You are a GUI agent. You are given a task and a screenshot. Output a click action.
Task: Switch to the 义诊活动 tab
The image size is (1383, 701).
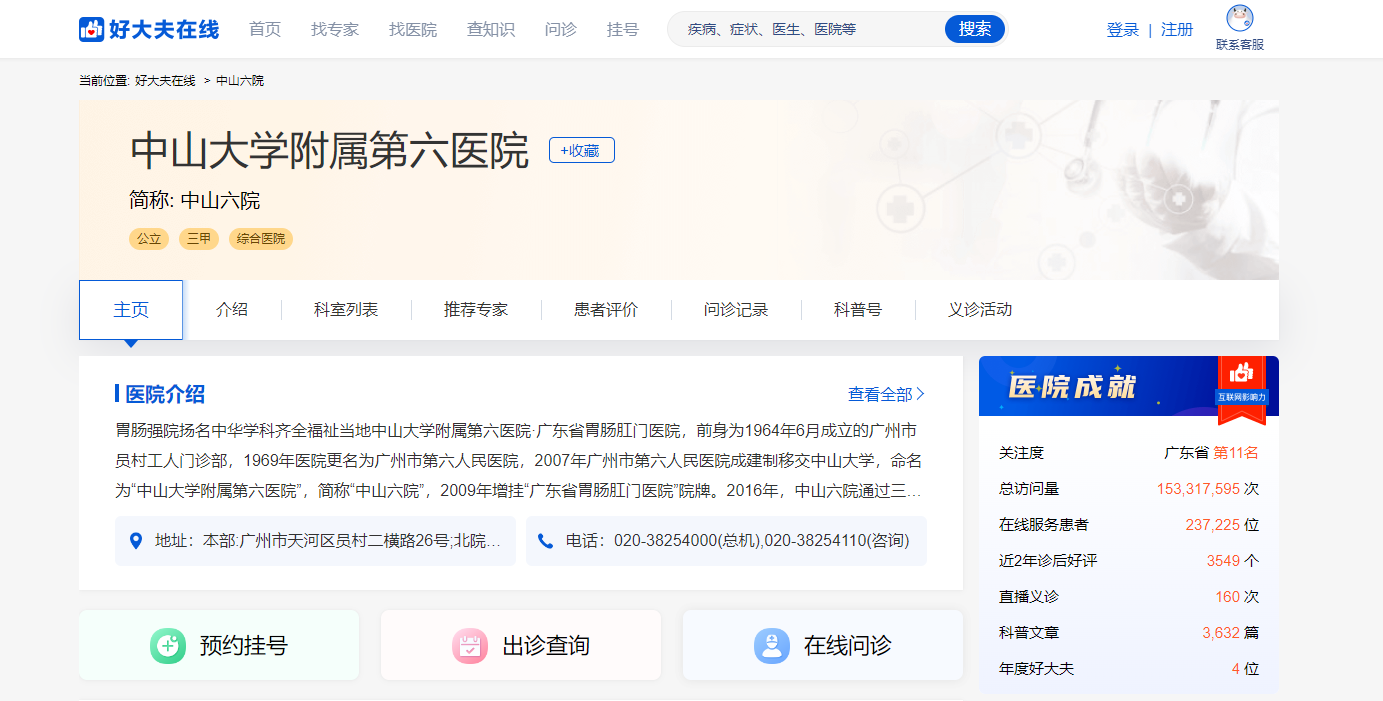tap(980, 310)
